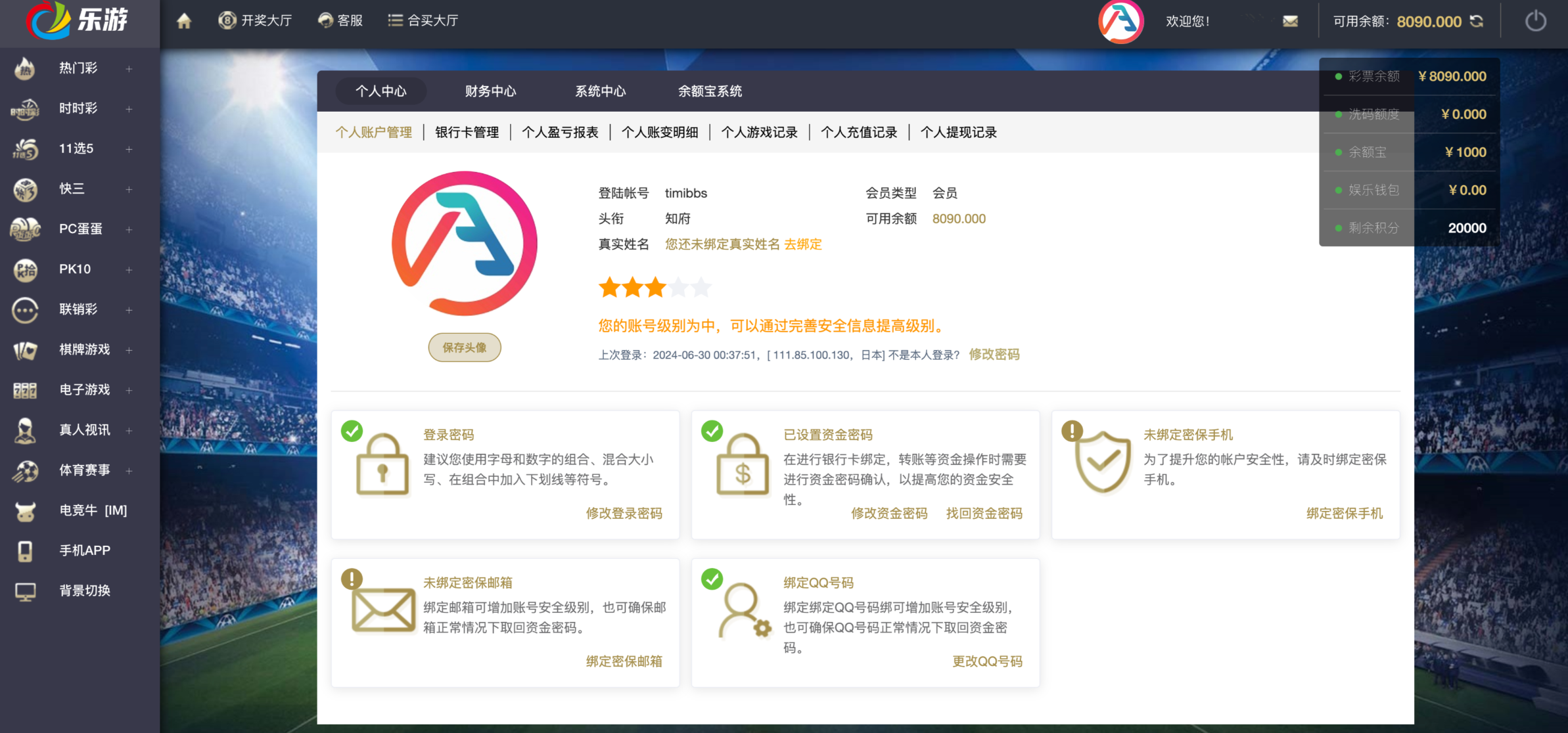Expand the 真人视讯 plus toggle
The image size is (1568, 733).
129,430
